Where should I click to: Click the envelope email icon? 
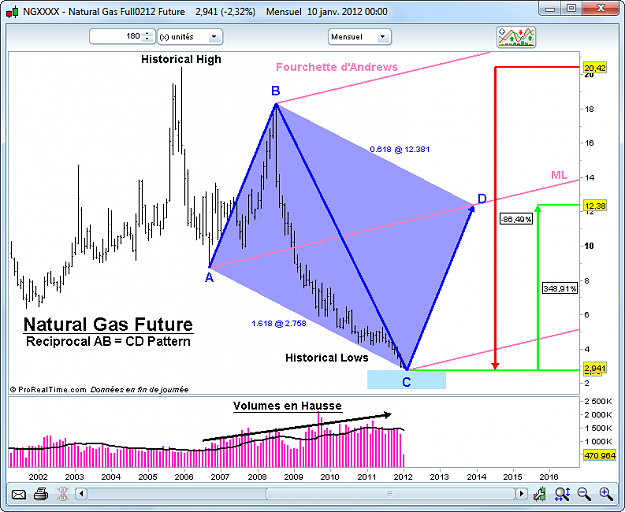tap(19, 494)
